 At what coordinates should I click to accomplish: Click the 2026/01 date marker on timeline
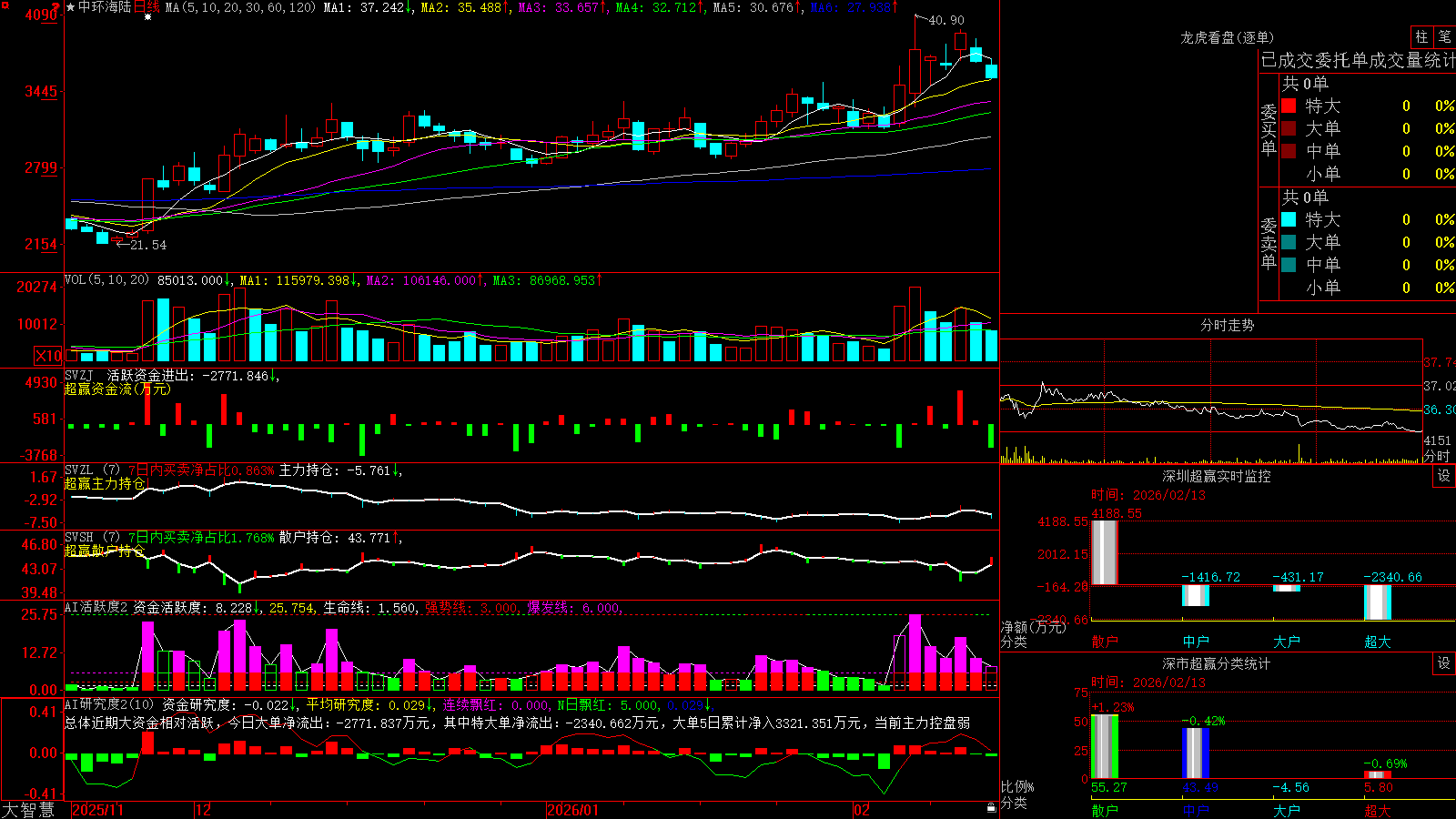coord(572,810)
